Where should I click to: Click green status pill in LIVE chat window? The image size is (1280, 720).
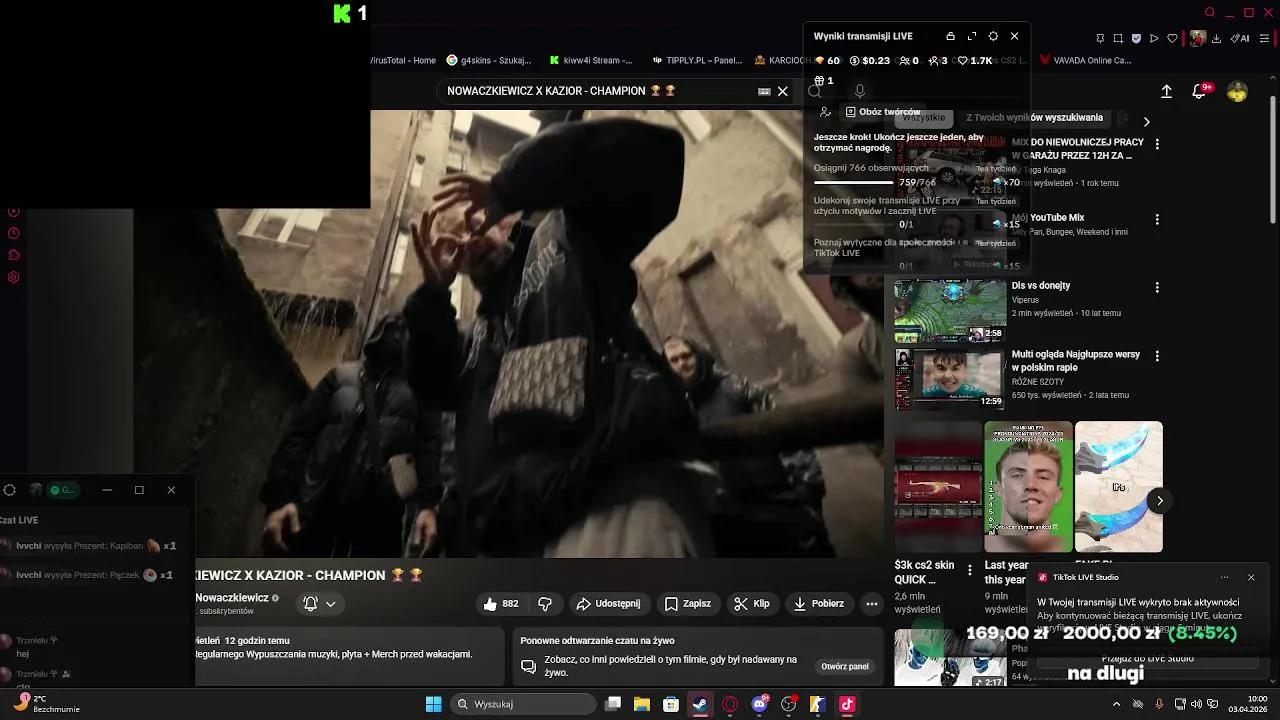point(64,490)
